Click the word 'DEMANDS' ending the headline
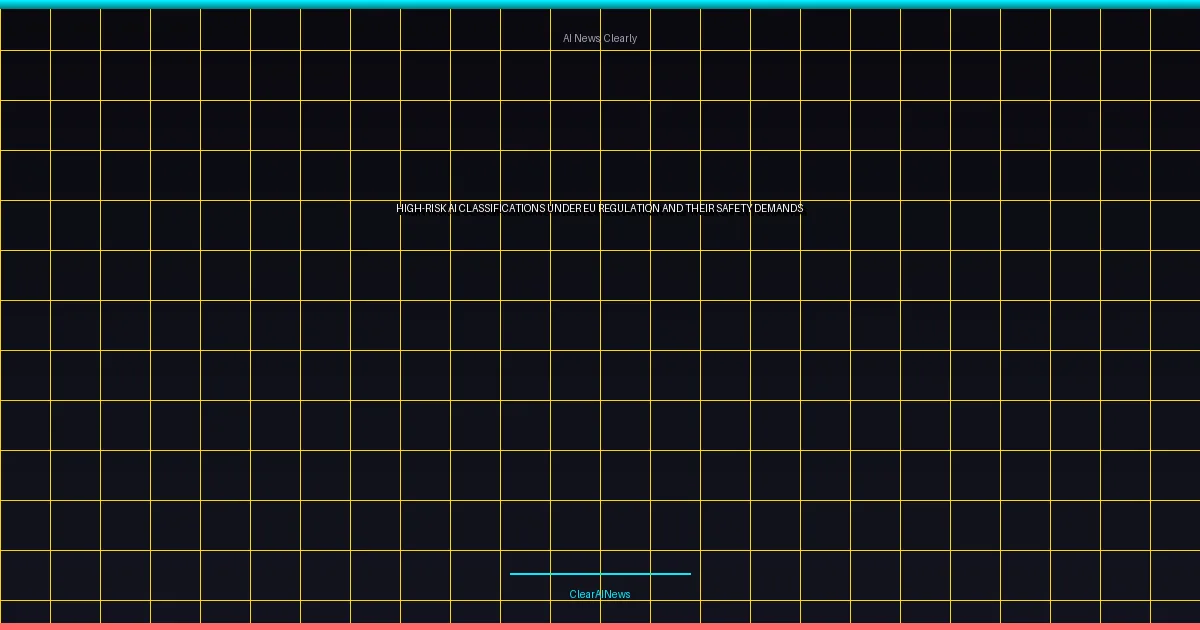This screenshot has width=1200, height=630. coord(778,209)
